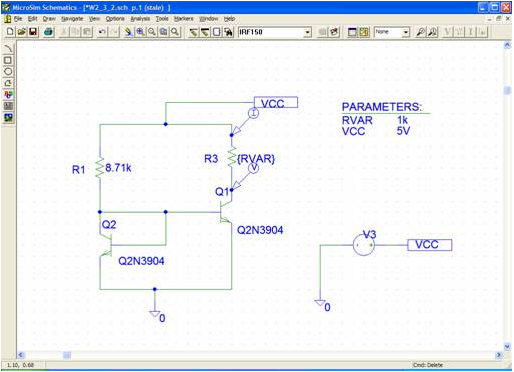This screenshot has width=514, height=372.
Task: Select voltage marker near Q1 collector
Action: coord(254,168)
